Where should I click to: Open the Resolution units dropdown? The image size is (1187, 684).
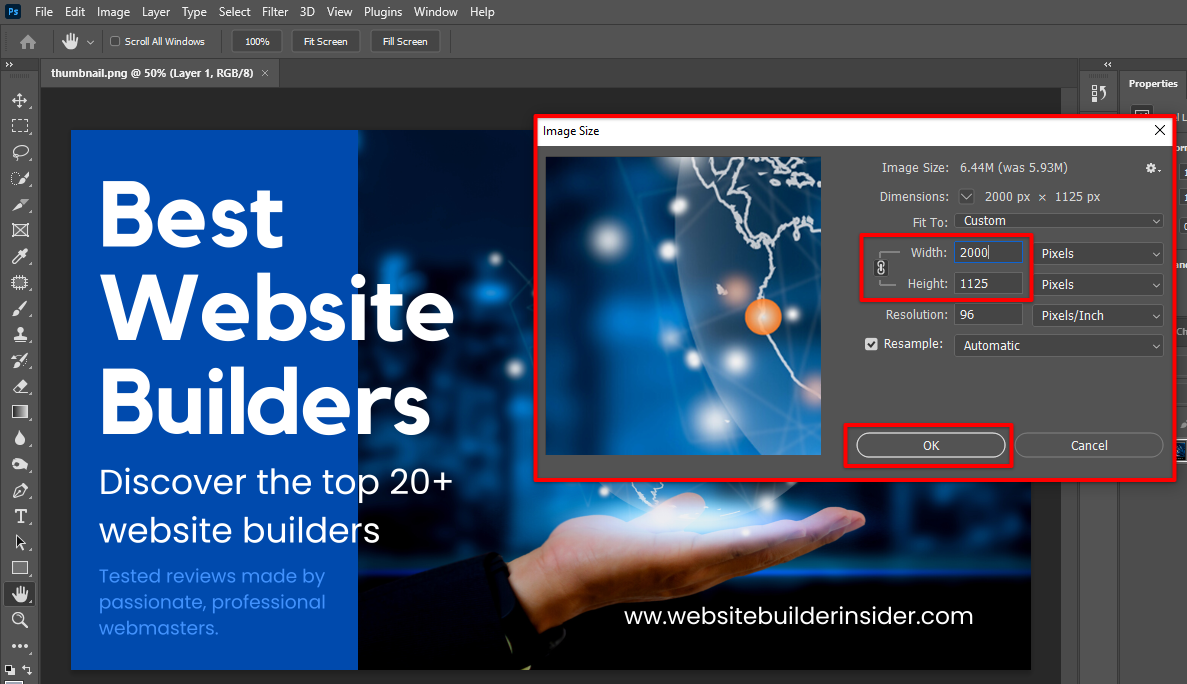click(1098, 314)
